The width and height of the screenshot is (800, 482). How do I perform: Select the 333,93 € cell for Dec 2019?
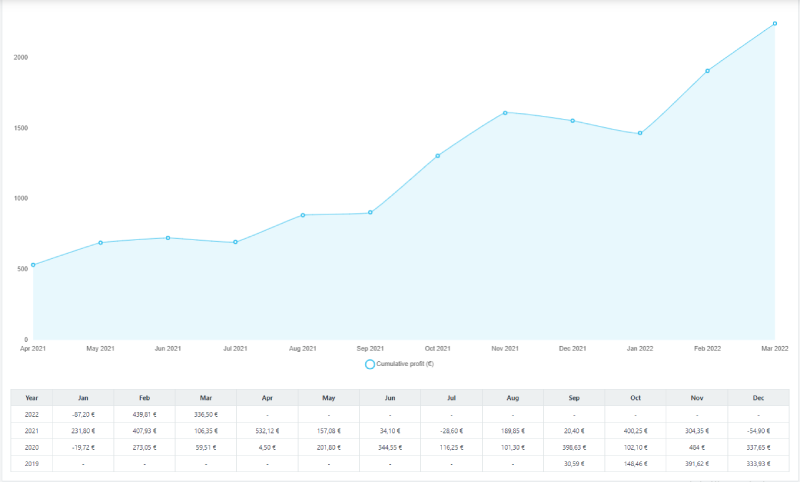758,464
